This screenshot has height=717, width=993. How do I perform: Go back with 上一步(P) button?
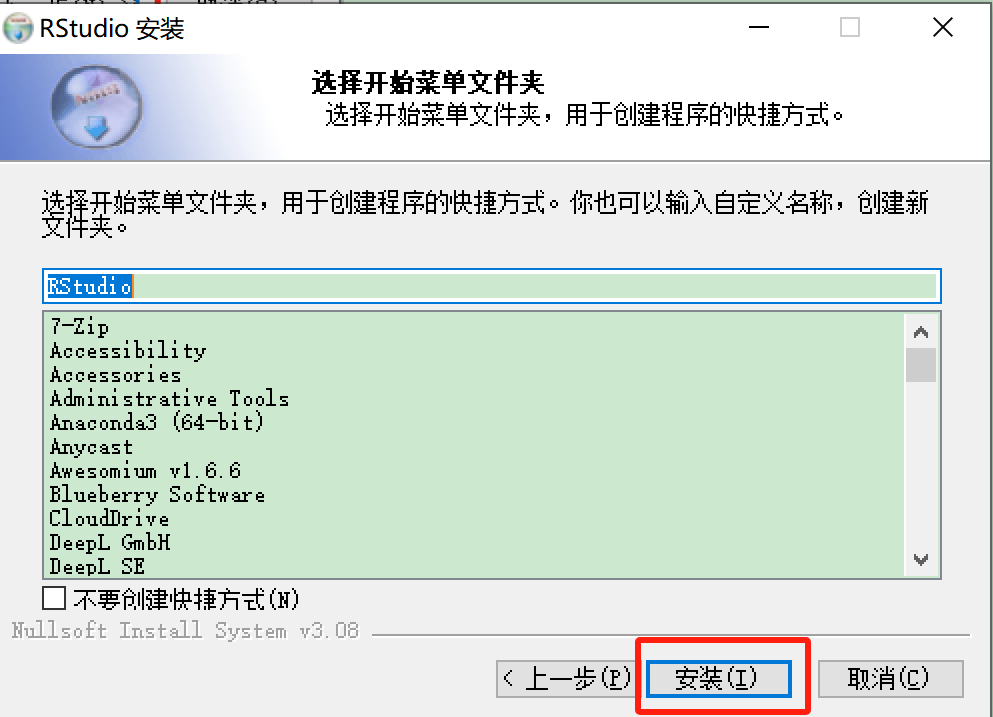click(564, 678)
